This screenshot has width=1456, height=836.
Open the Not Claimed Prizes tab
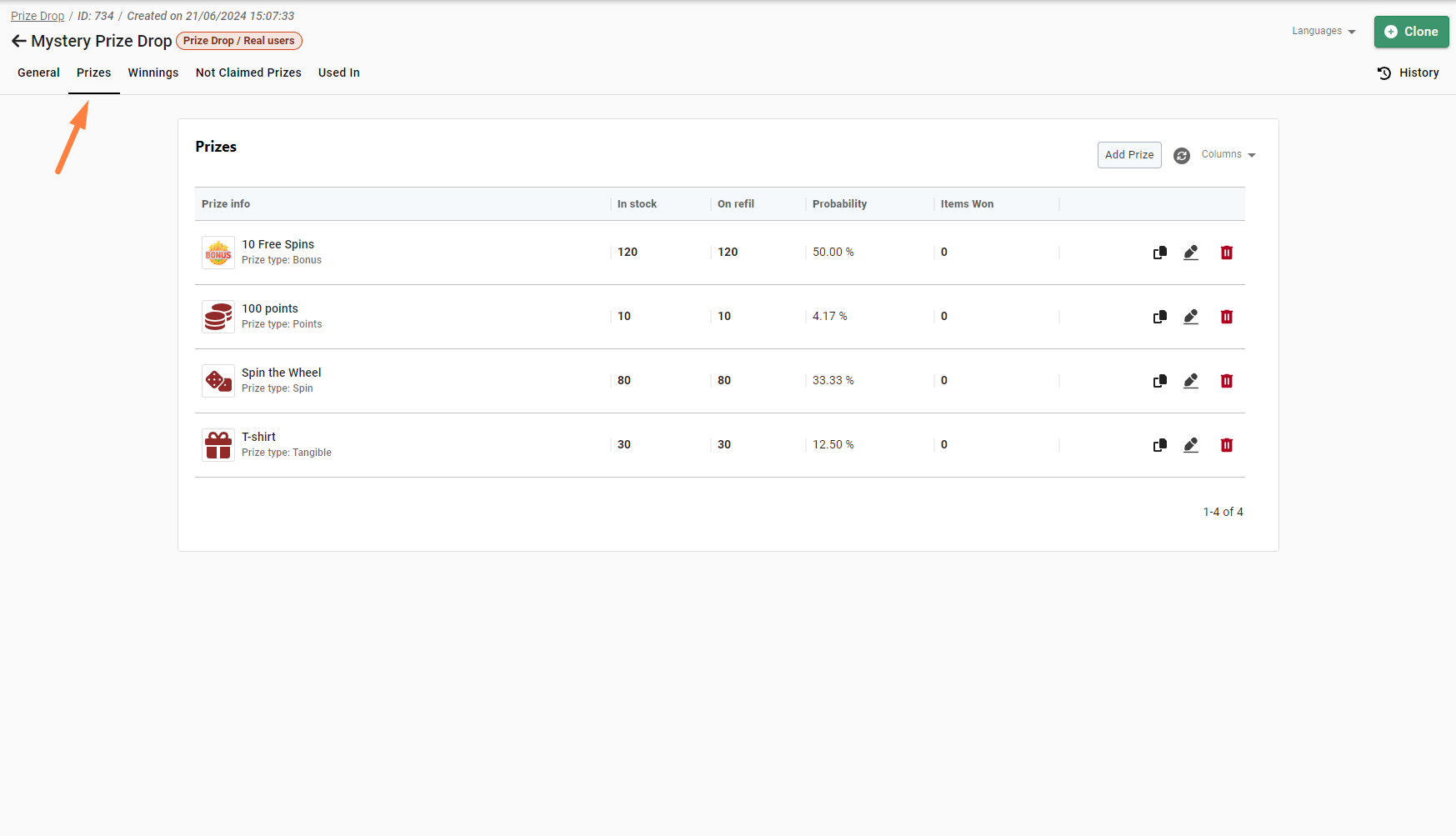[248, 73]
